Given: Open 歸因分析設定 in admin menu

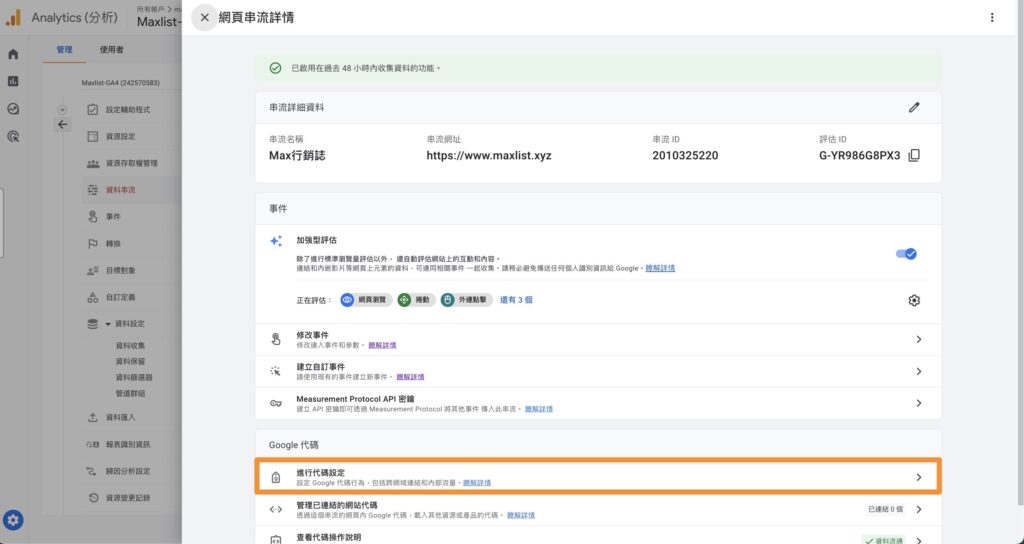Looking at the screenshot, I should click(128, 471).
